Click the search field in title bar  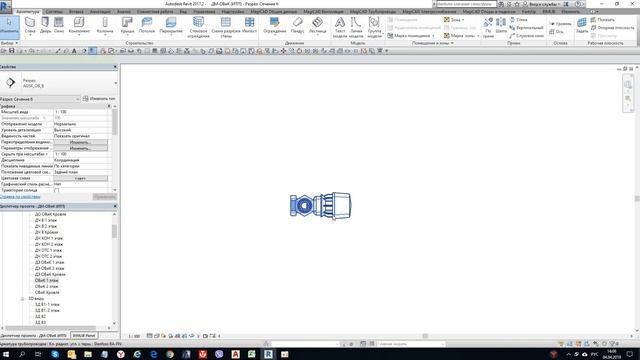(466, 4)
